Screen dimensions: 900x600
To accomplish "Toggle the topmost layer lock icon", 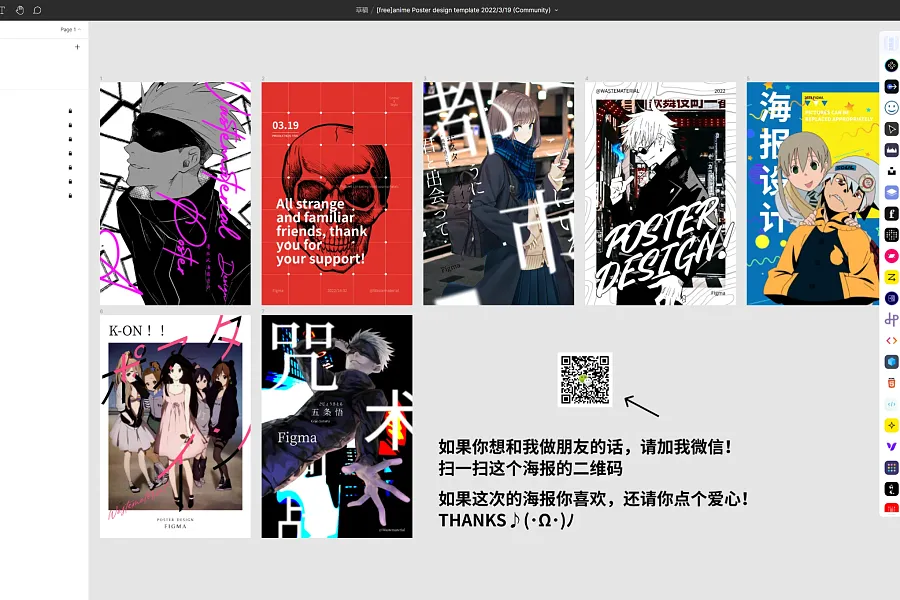I will pyautogui.click(x=71, y=111).
